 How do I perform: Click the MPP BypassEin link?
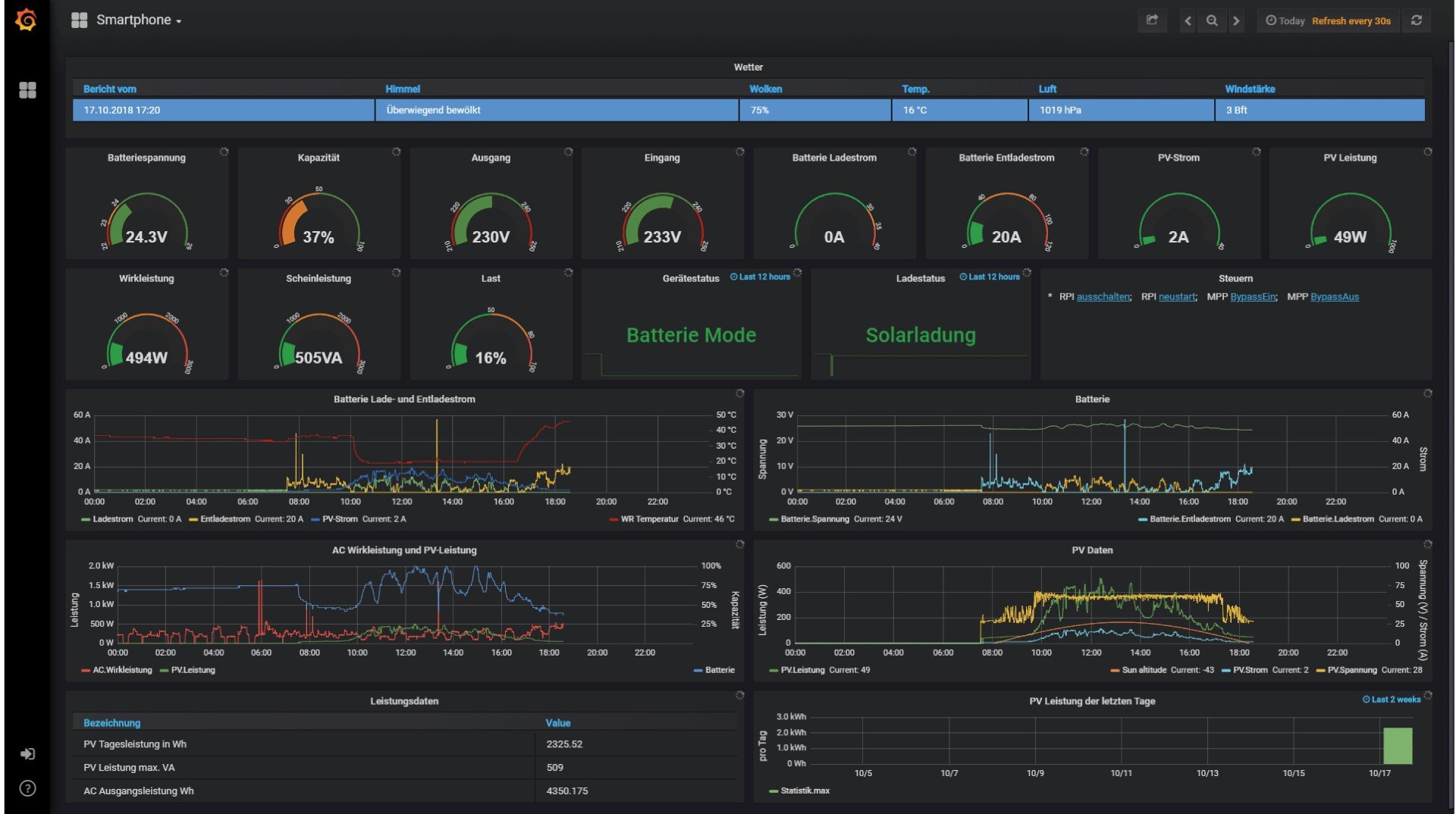tap(1253, 297)
